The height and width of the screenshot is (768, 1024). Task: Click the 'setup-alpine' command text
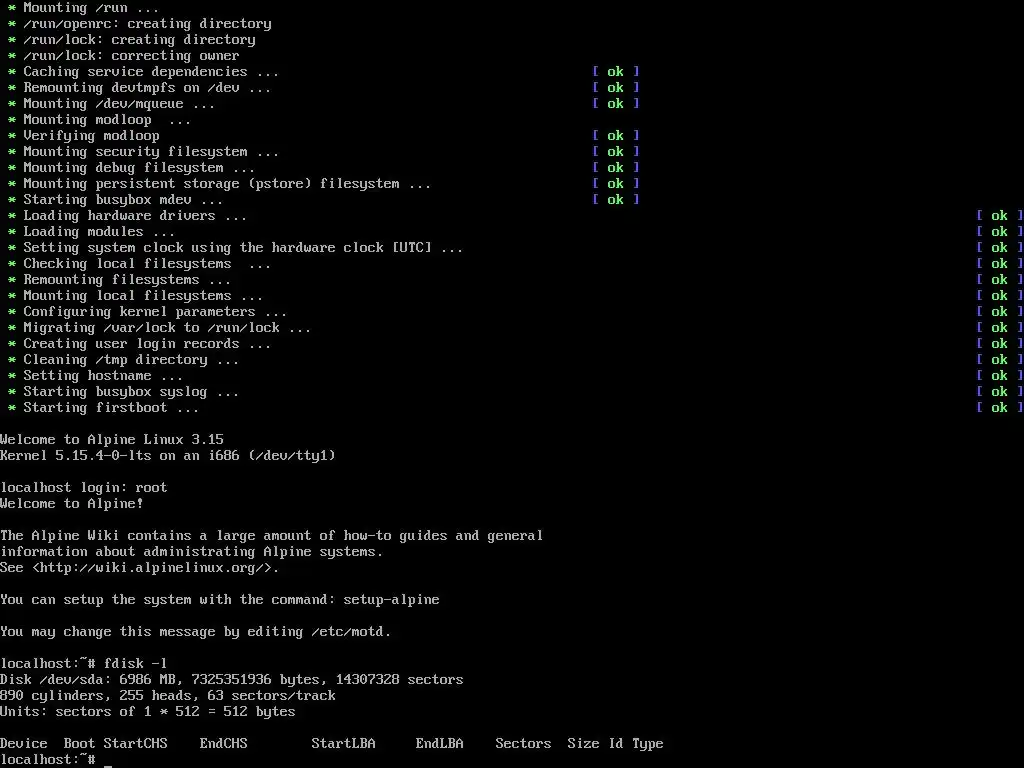coord(391,600)
